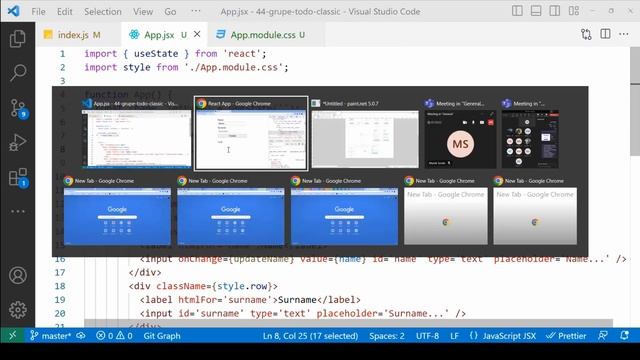The width and height of the screenshot is (640, 360).
Task: Open the Run and Debug view
Action: 18,142
